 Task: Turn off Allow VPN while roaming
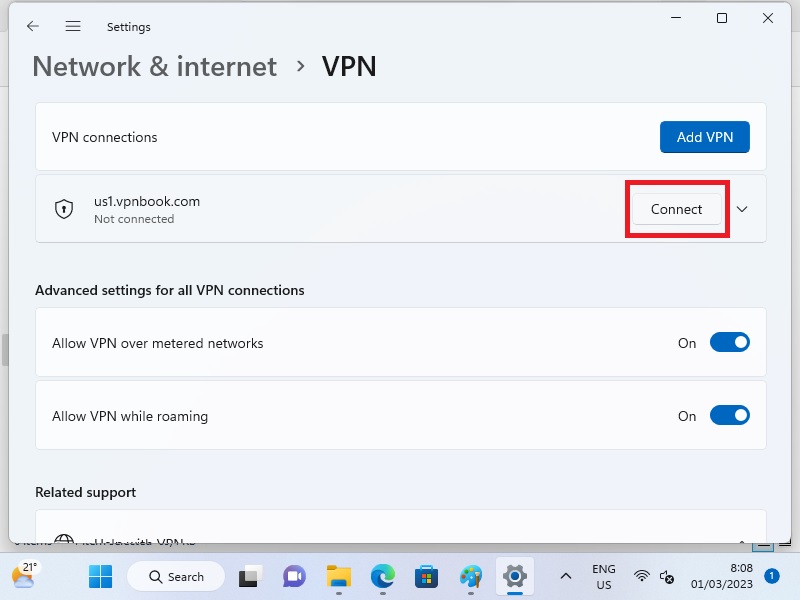pos(729,416)
